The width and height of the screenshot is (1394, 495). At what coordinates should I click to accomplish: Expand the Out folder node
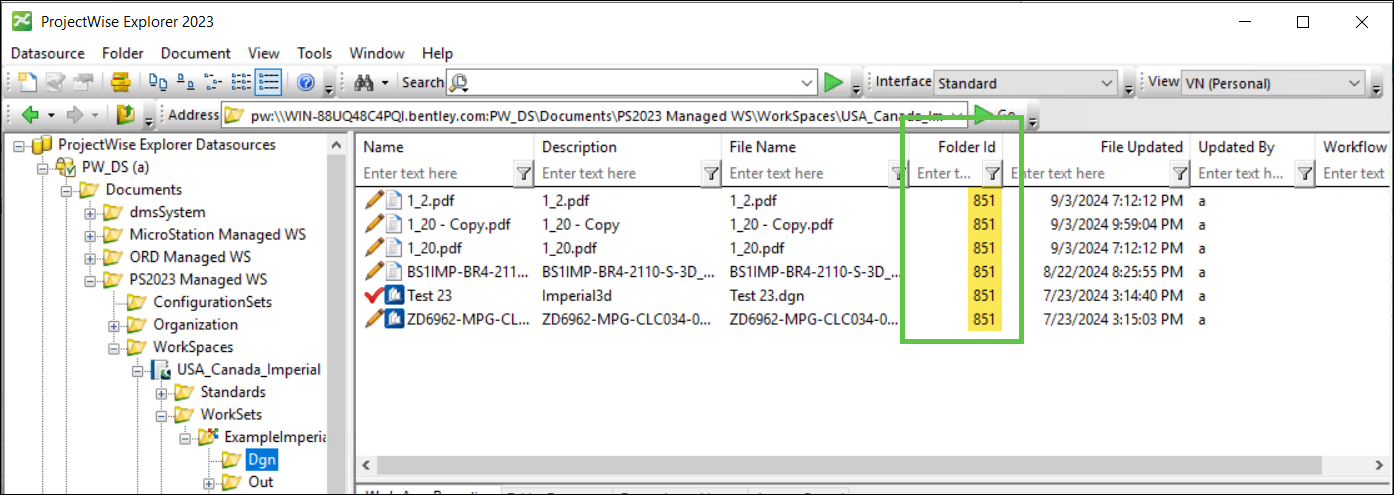pos(208,482)
